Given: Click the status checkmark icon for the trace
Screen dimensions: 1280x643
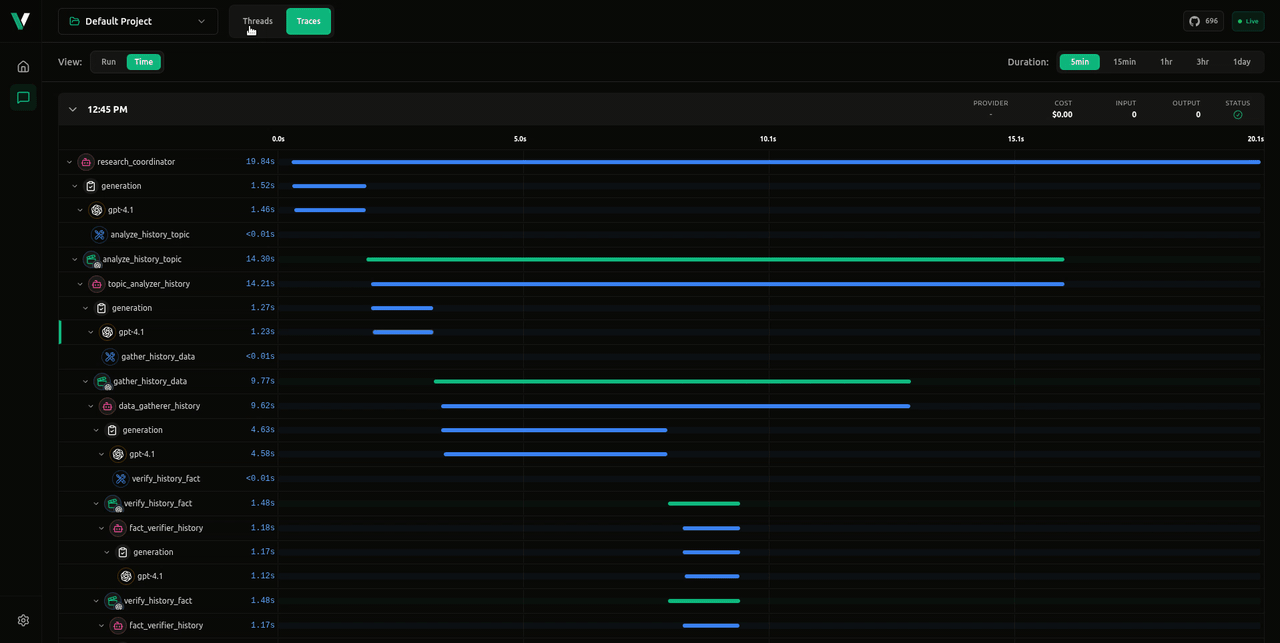Looking at the screenshot, I should click(1237, 114).
